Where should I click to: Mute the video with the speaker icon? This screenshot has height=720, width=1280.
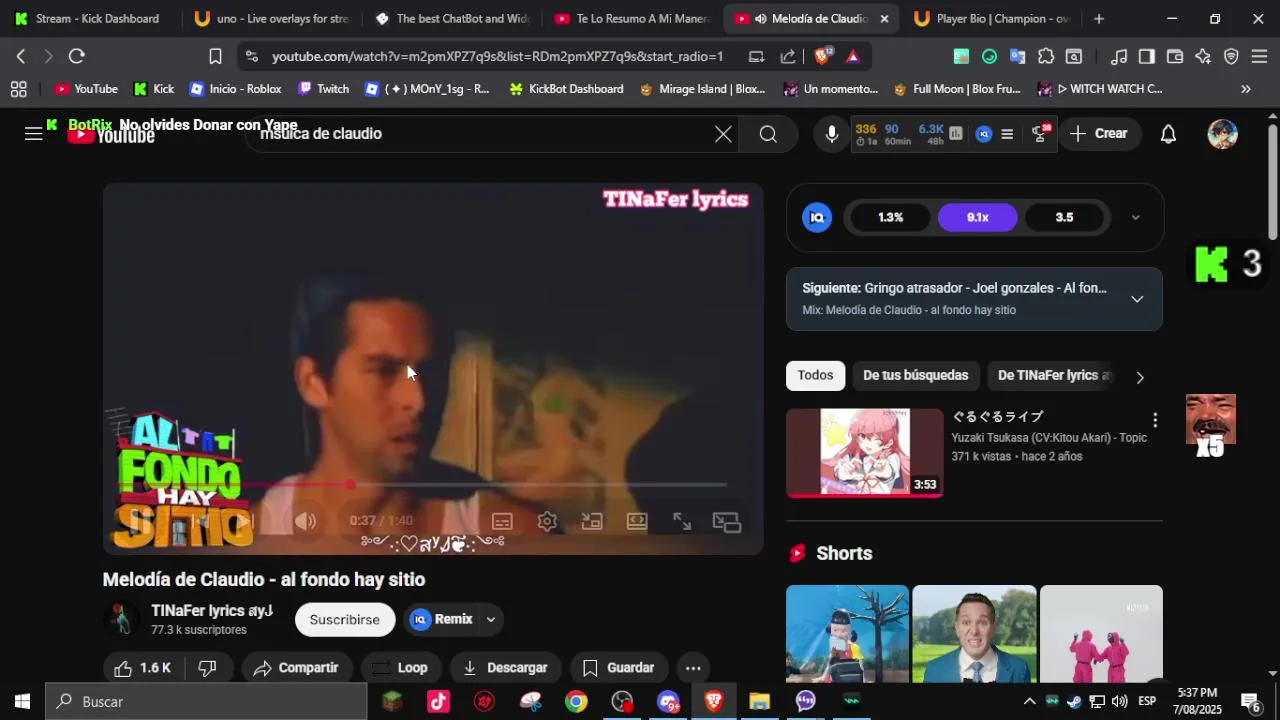click(x=305, y=521)
